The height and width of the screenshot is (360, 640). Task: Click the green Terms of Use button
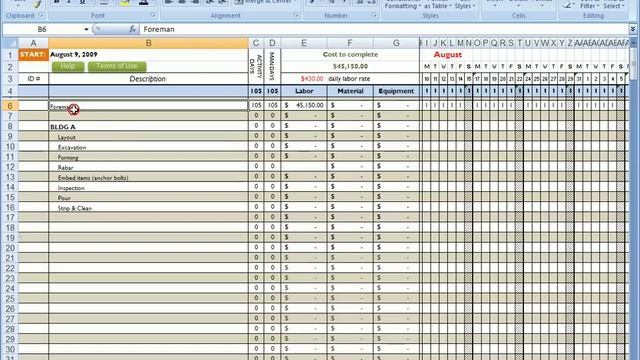click(x=117, y=67)
